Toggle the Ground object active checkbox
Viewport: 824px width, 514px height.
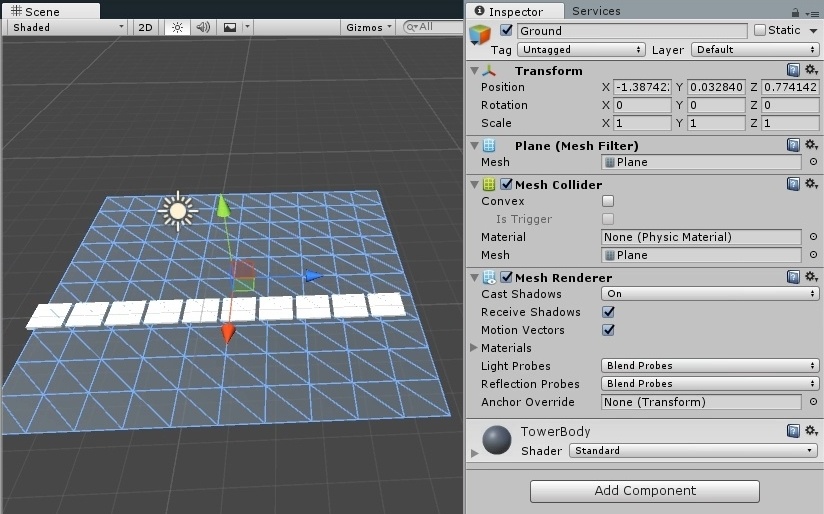point(507,30)
